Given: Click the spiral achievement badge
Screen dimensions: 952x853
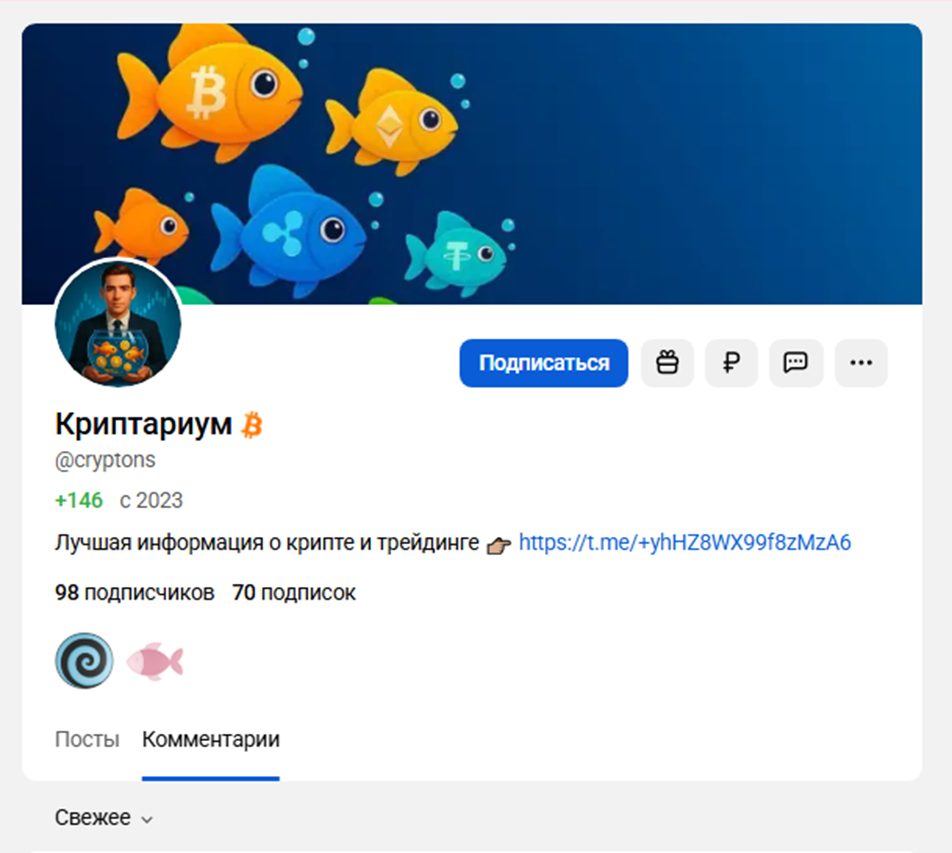Looking at the screenshot, I should click(x=84, y=661).
